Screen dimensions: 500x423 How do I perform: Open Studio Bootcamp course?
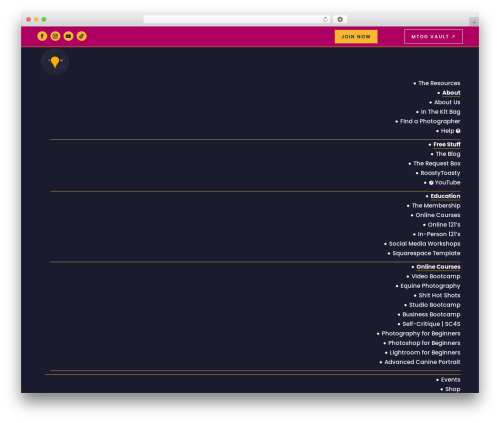(435, 305)
